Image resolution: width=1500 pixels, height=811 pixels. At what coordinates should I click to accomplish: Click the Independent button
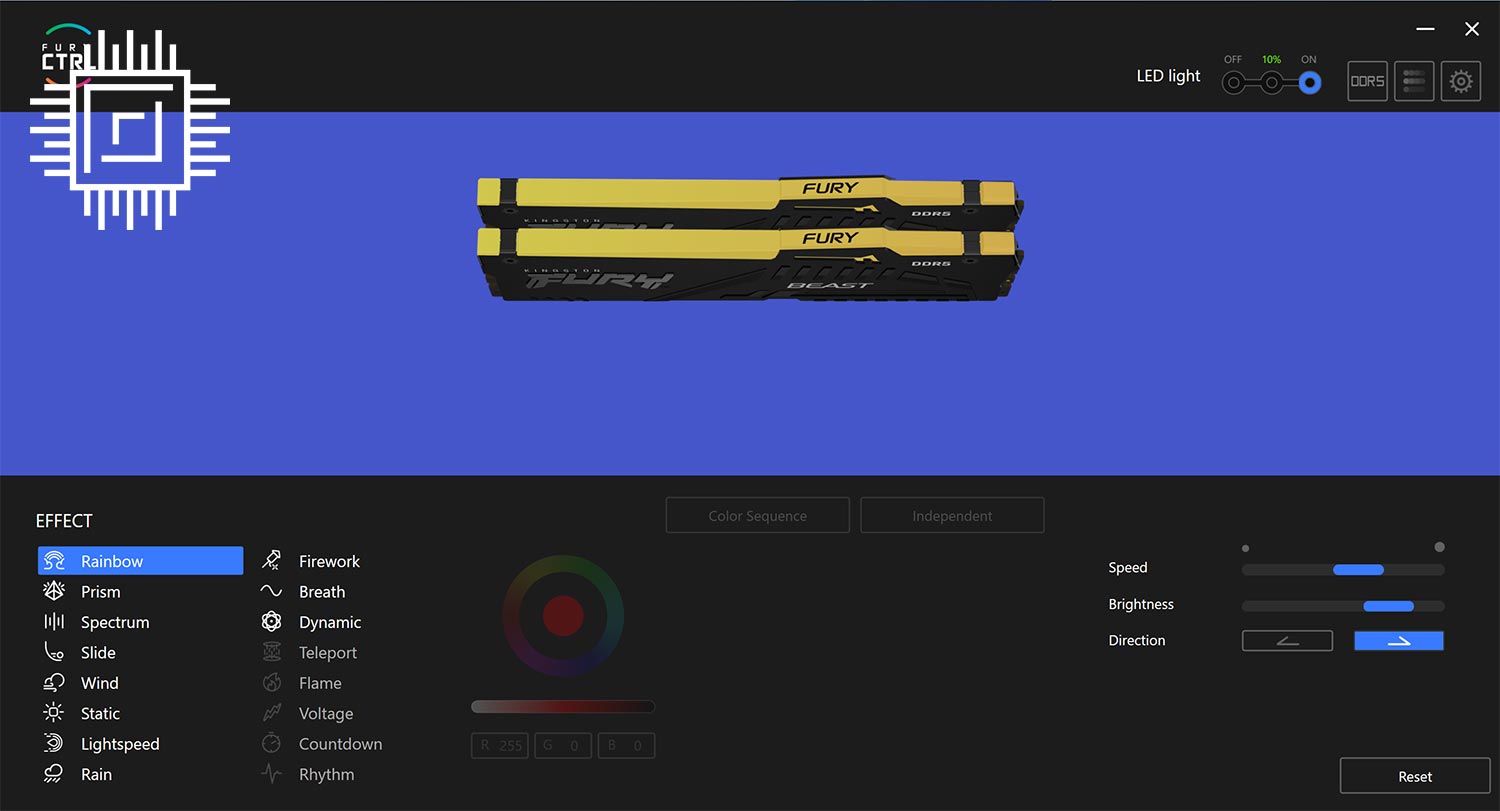[x=952, y=516]
